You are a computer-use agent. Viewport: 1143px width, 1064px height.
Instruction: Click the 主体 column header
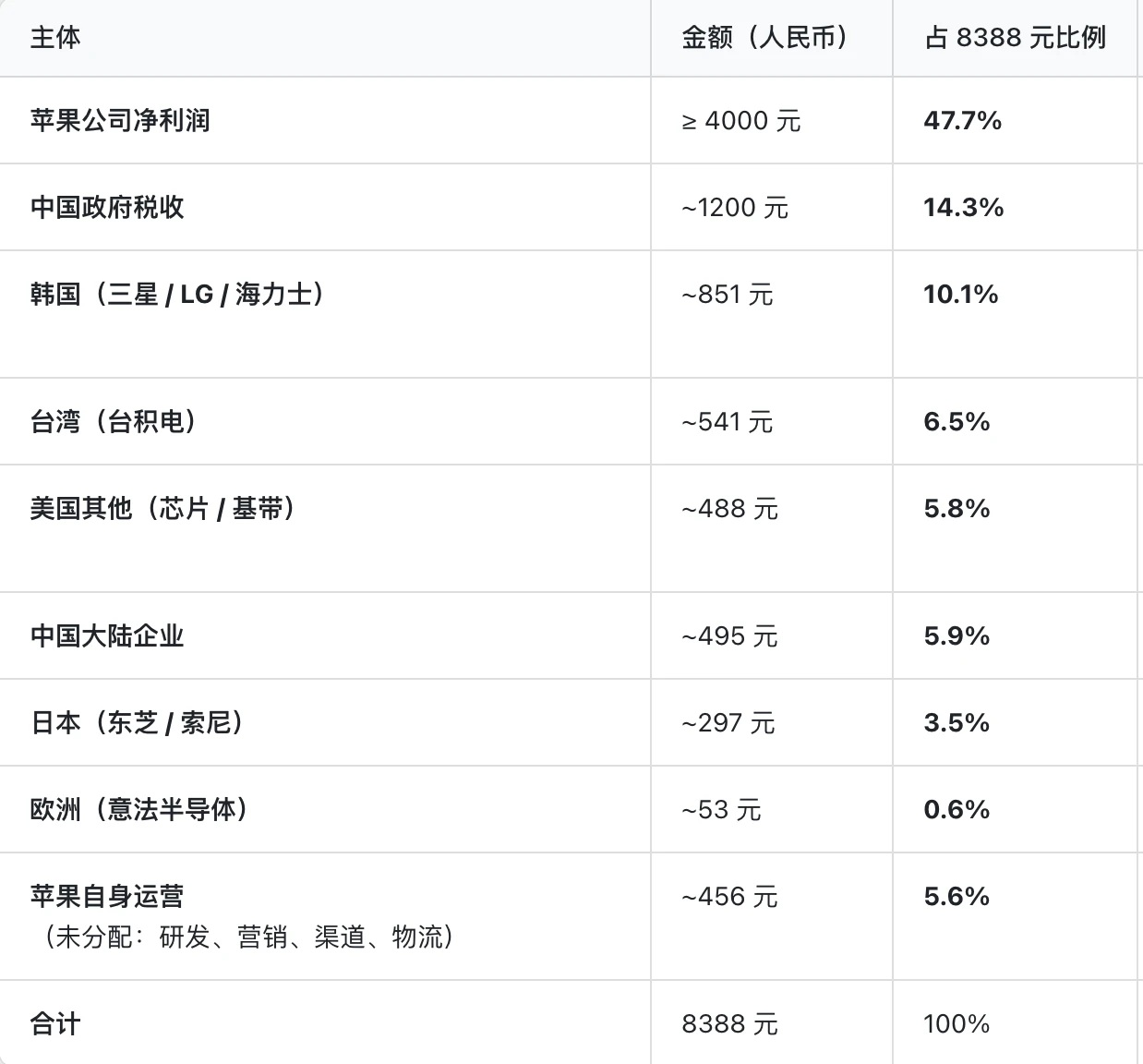[55, 38]
